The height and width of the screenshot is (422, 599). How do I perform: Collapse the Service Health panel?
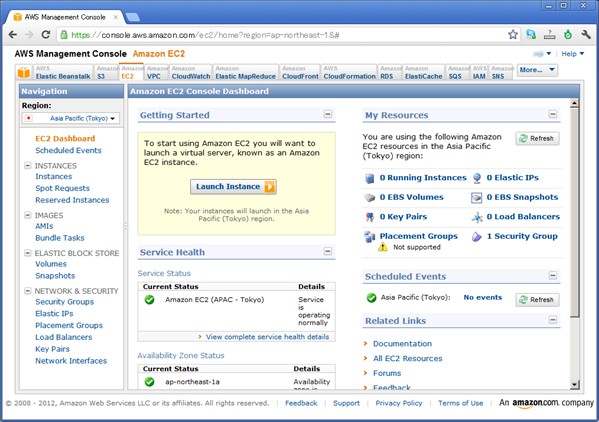(x=327, y=251)
